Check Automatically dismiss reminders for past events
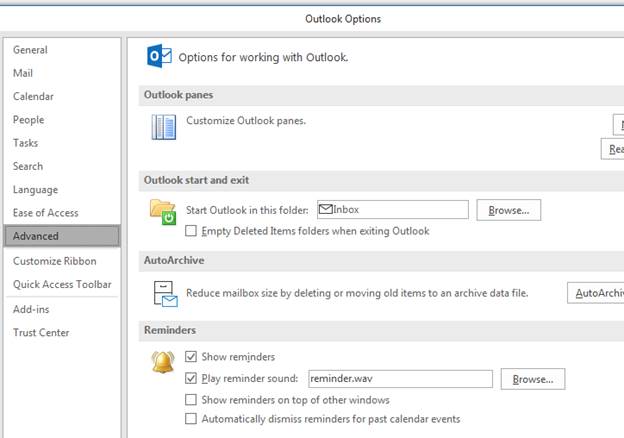 (191, 419)
